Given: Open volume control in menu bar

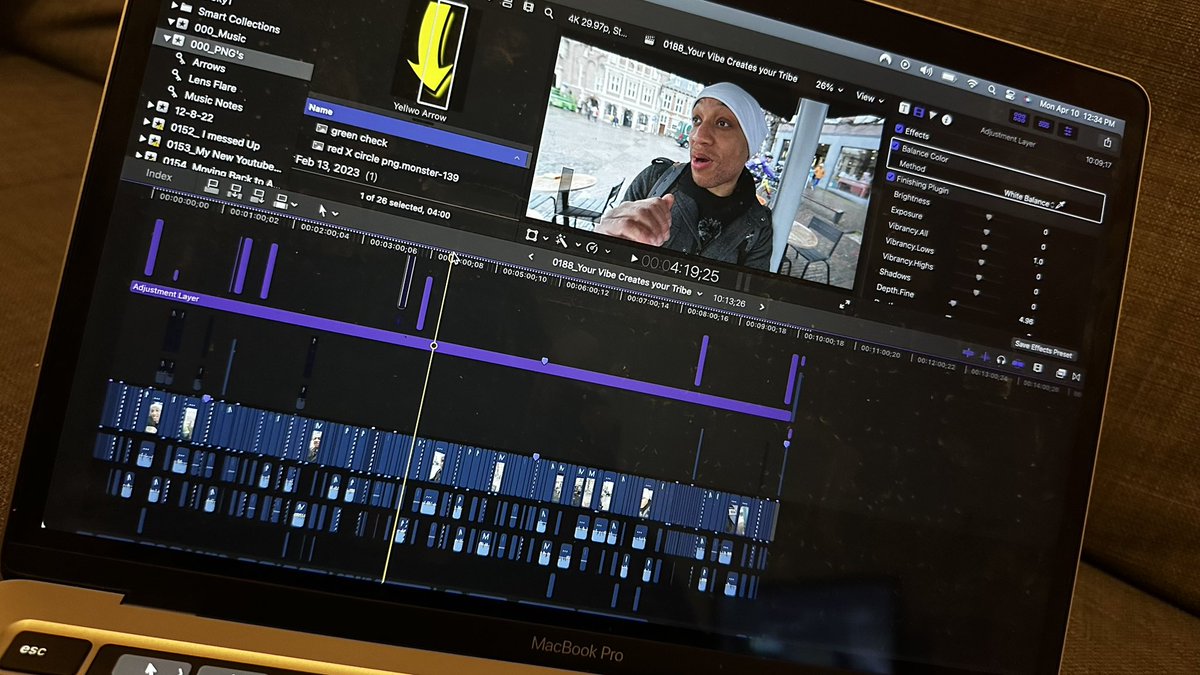Looking at the screenshot, I should (x=926, y=71).
